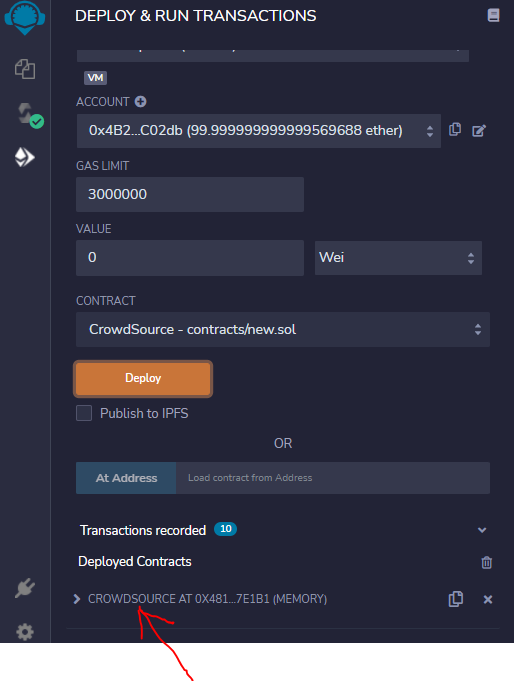Sign a message with account edit icon
Screen dimensions: 514x681
click(x=479, y=130)
